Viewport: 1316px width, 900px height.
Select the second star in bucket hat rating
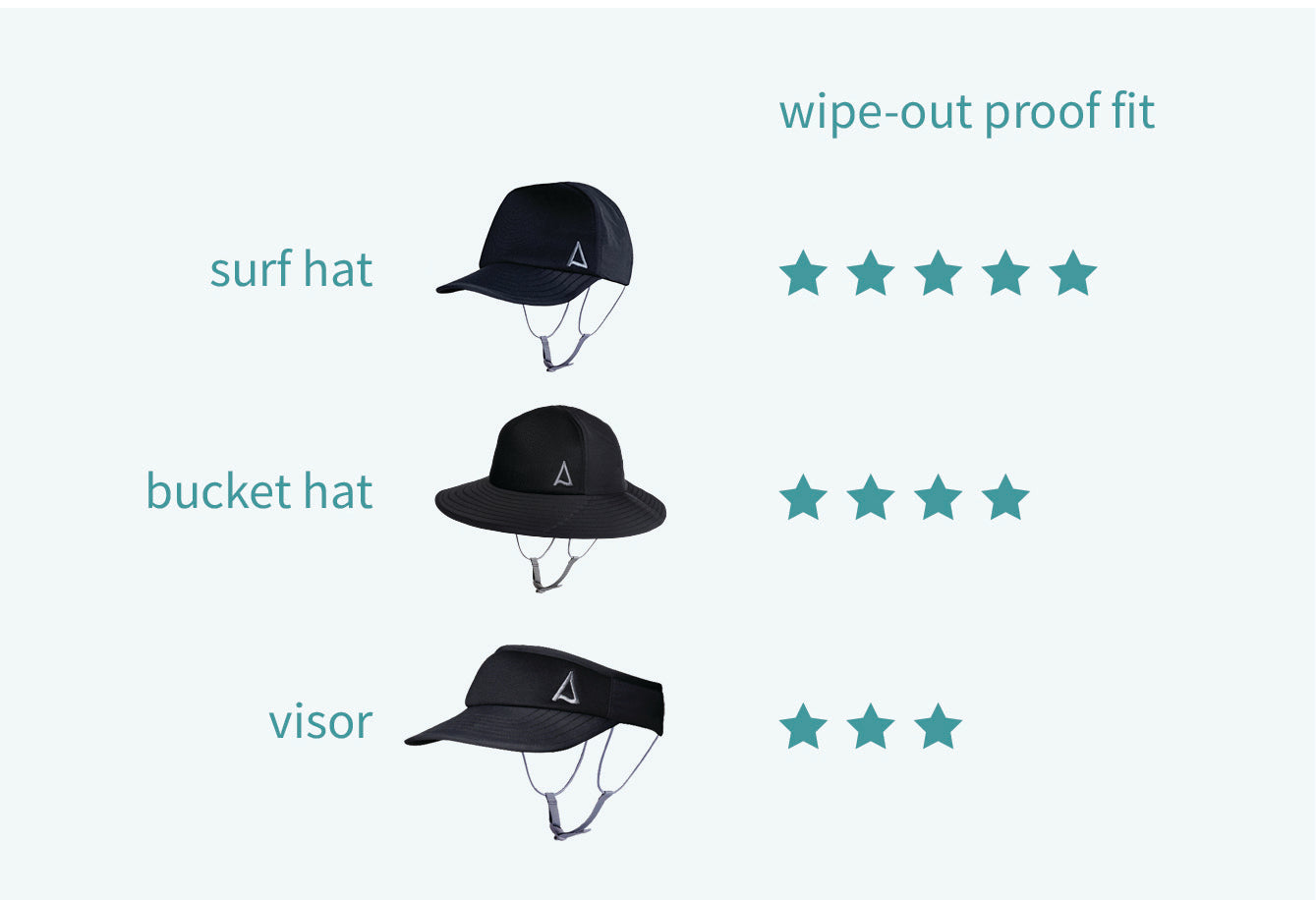(871, 497)
